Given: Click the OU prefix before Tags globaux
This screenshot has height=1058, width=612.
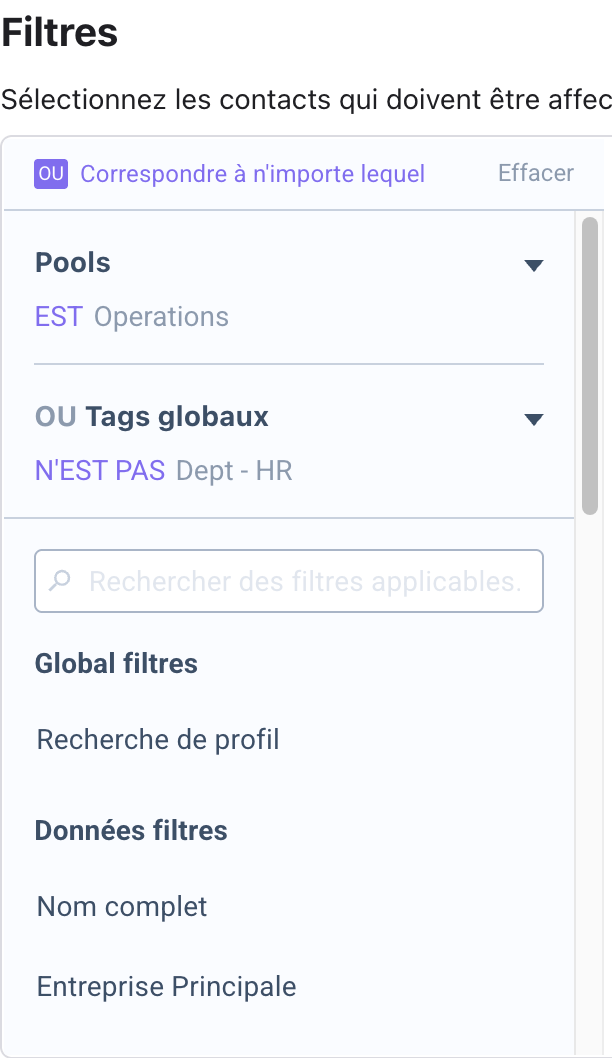Looking at the screenshot, I should tap(55, 416).
